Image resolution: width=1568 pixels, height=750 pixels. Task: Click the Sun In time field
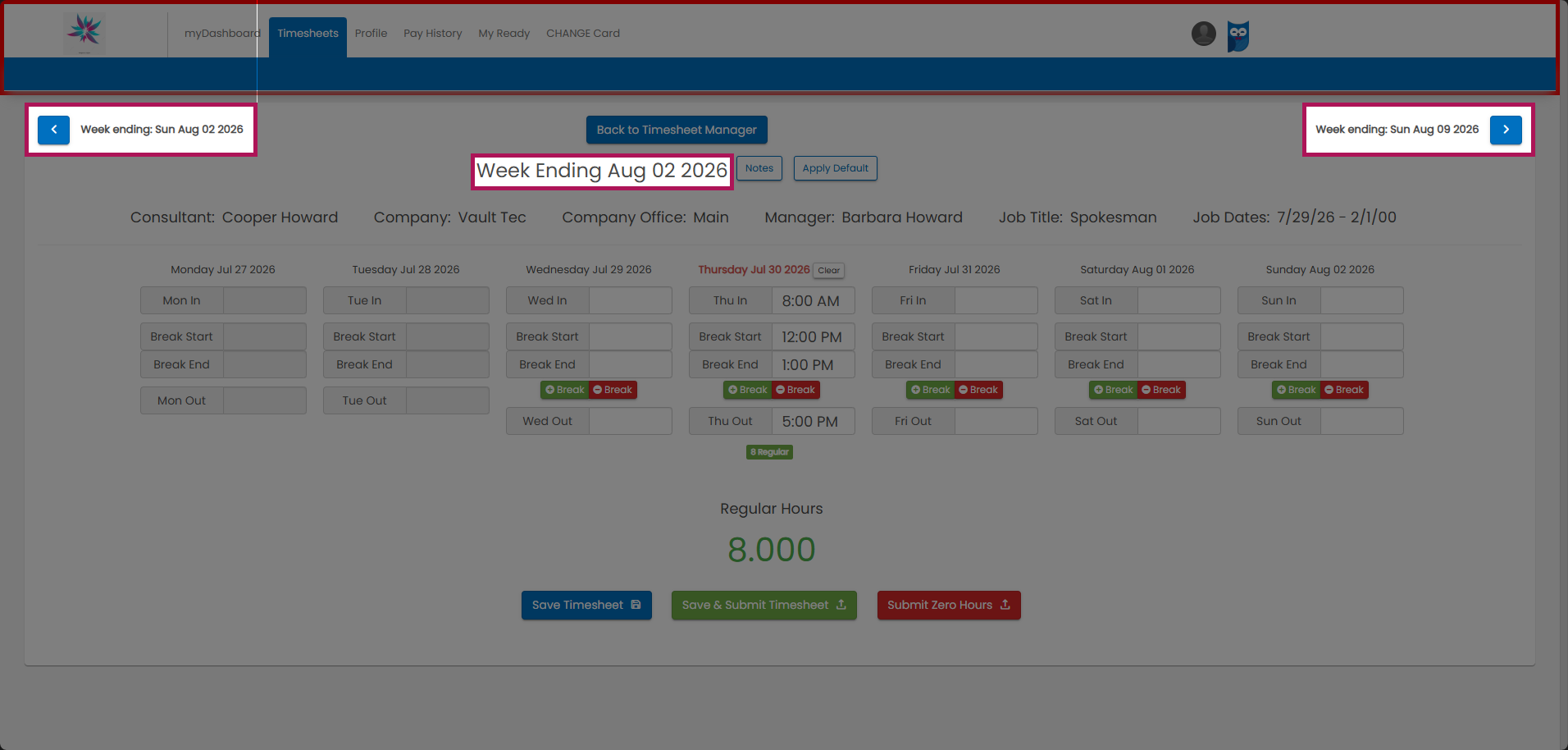pyautogui.click(x=1362, y=300)
